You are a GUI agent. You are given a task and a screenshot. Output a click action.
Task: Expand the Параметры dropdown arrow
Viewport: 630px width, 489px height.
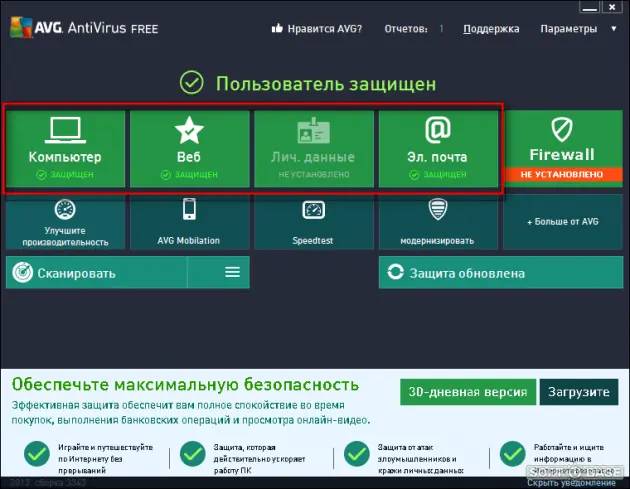(614, 29)
